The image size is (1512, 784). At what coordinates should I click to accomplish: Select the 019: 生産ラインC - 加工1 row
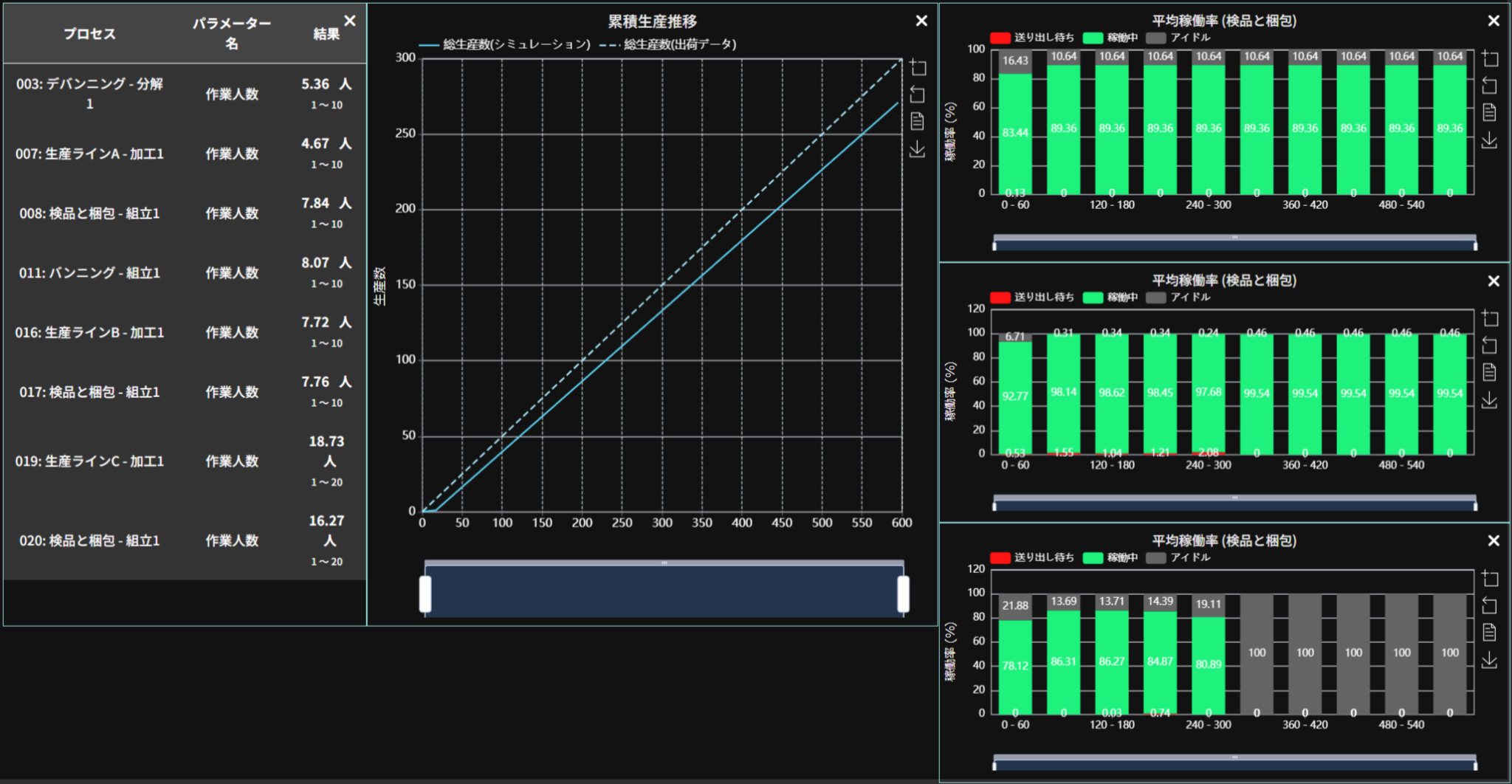[x=90, y=461]
